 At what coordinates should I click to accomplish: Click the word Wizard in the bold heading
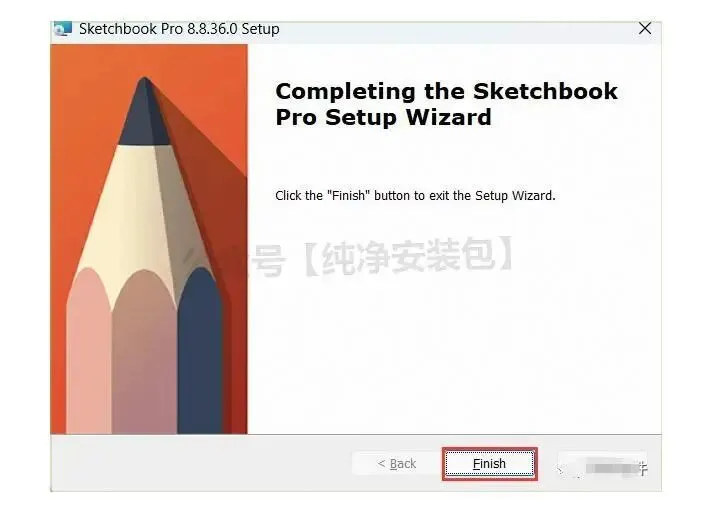448,117
